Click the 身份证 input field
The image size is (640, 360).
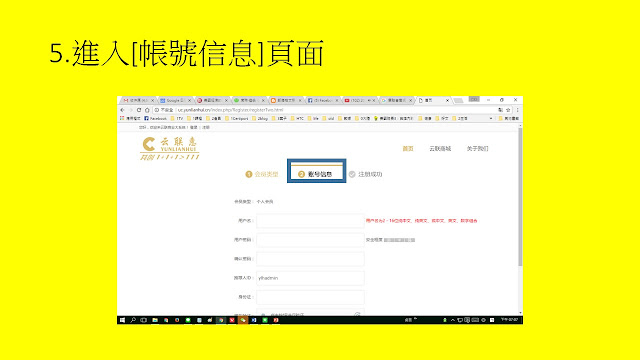[310, 297]
